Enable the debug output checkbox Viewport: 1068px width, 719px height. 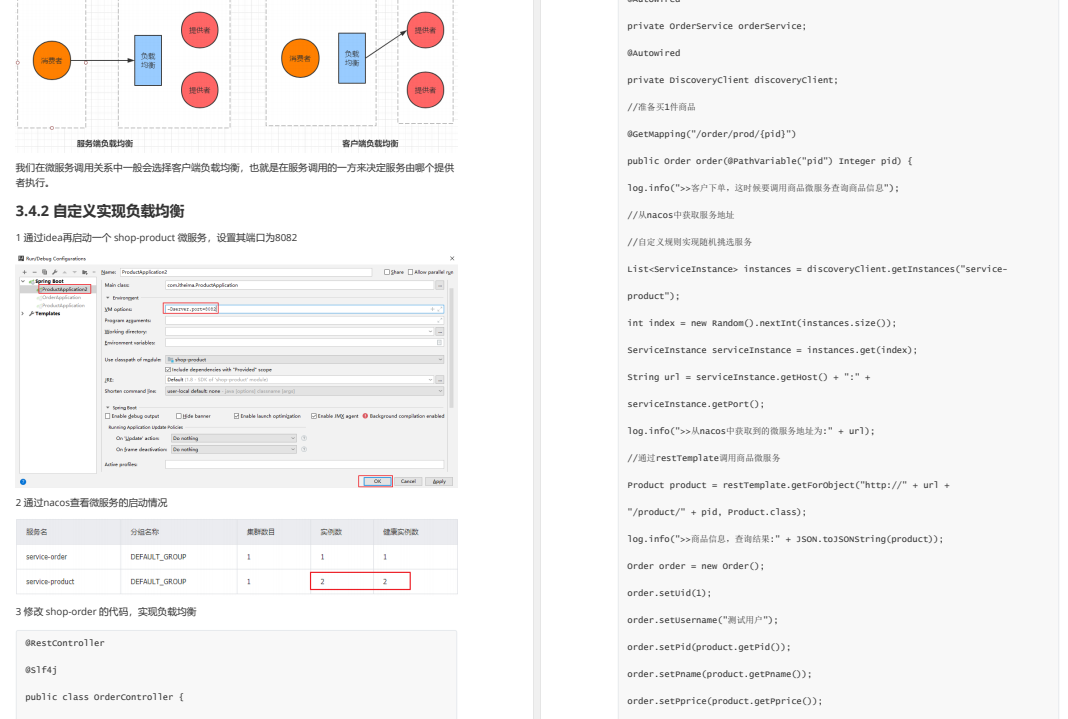108,416
